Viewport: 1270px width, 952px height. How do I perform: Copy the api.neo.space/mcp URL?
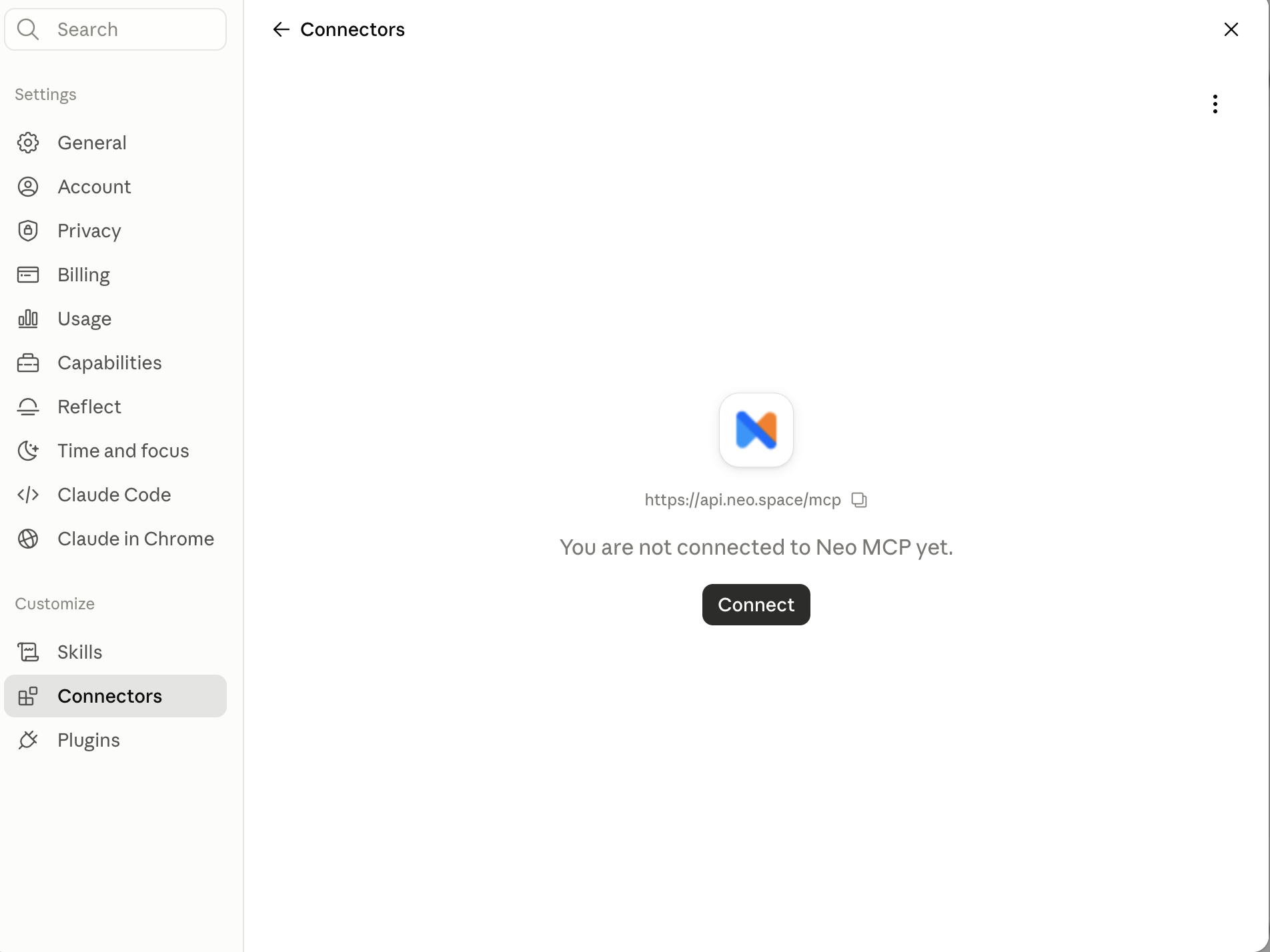pos(859,500)
